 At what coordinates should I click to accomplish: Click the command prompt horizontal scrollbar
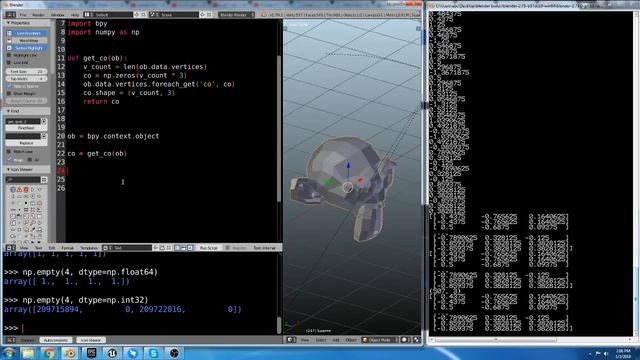[496, 340]
